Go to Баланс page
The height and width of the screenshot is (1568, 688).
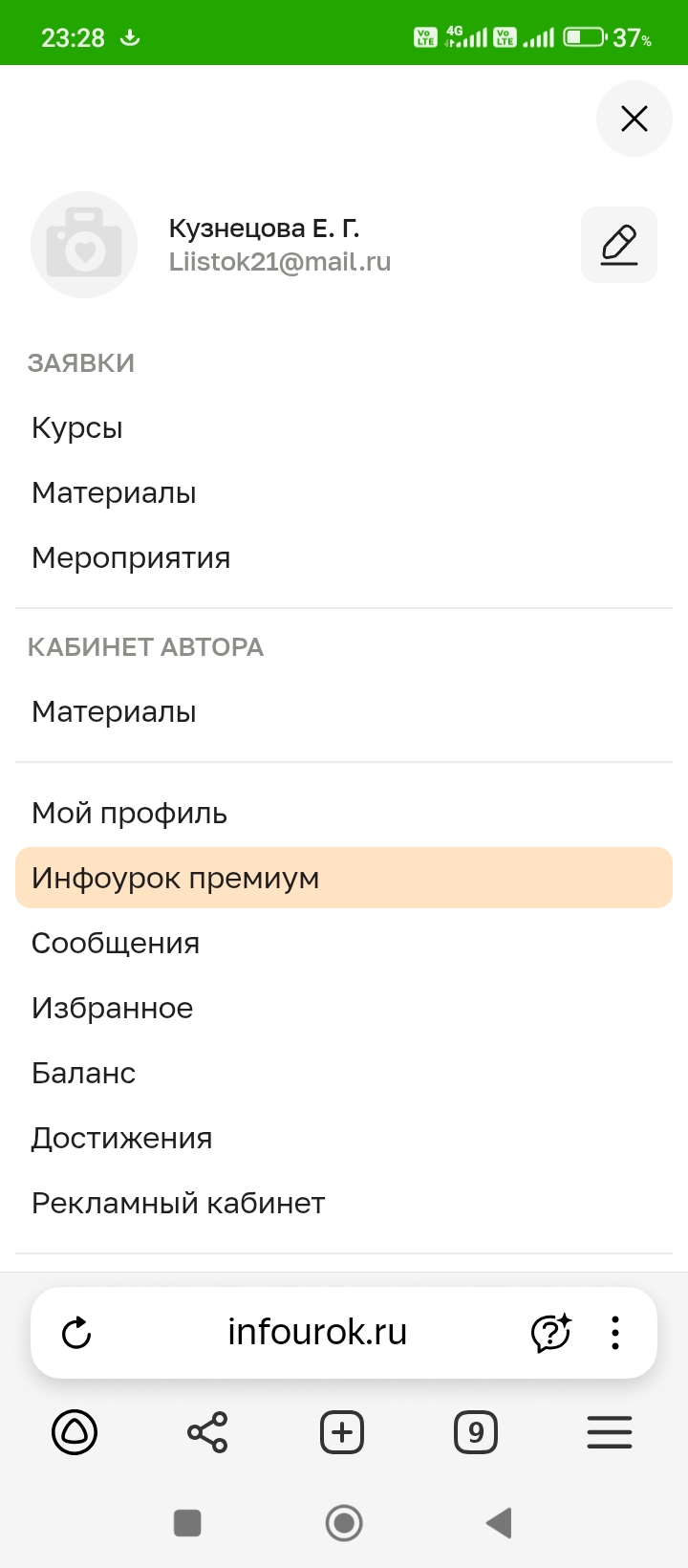(84, 1074)
